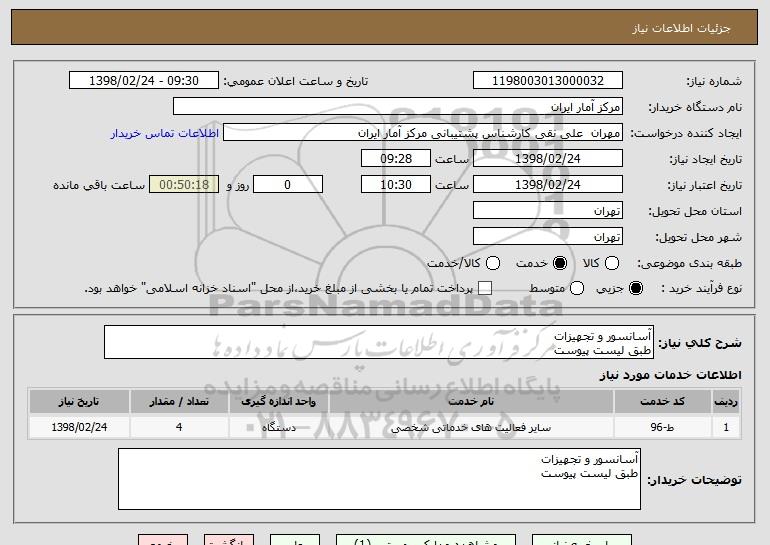The height and width of the screenshot is (545, 770).
Task: Click the table date cell 1398/02/24
Action: click(79, 428)
